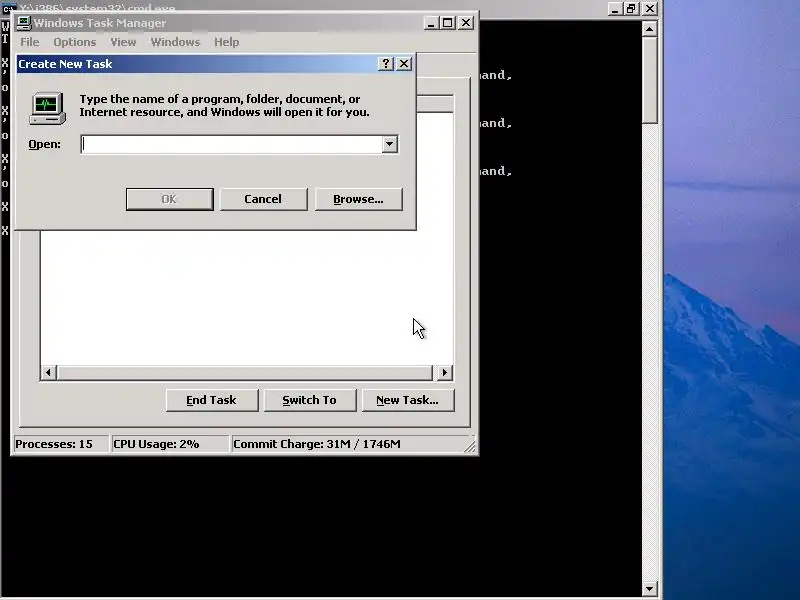
Task: Open the File menu in Task Manager
Action: tap(30, 42)
